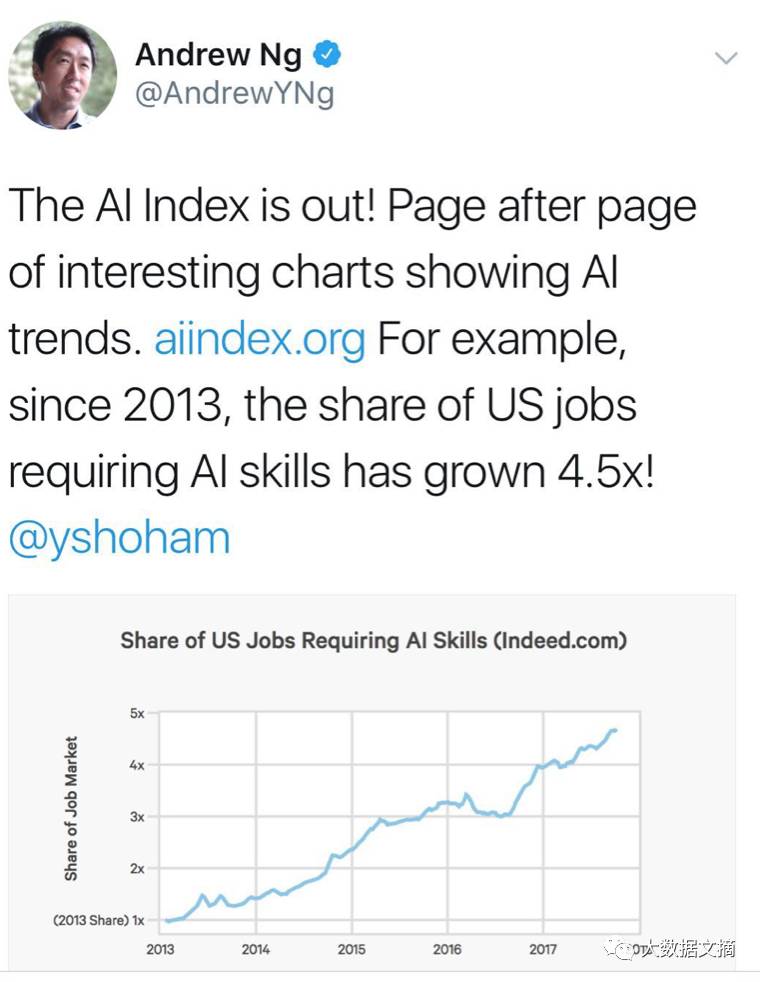
Task: Open the aiindex.org link
Action: [260, 340]
